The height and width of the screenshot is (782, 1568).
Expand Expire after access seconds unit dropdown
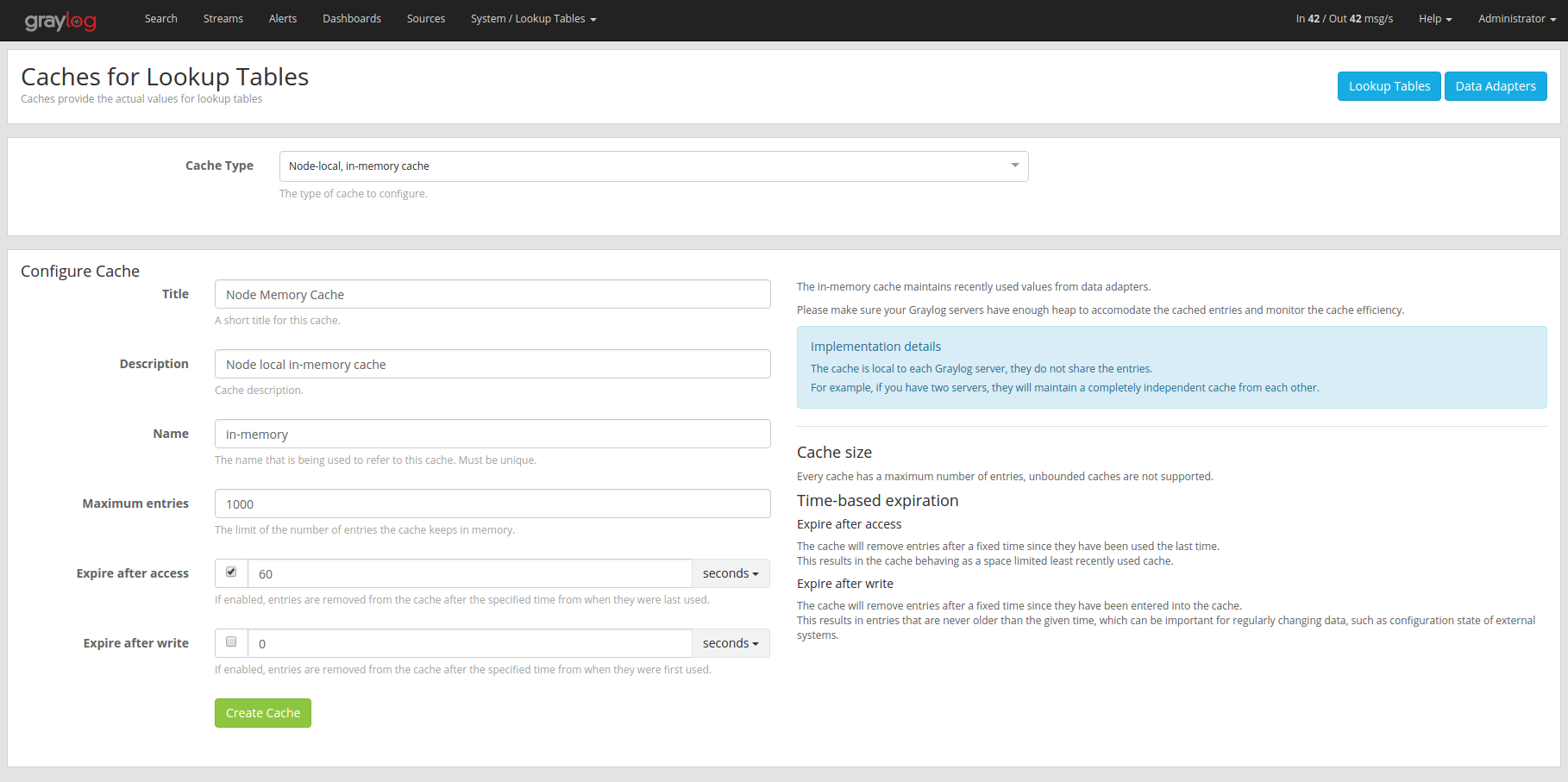coord(730,573)
